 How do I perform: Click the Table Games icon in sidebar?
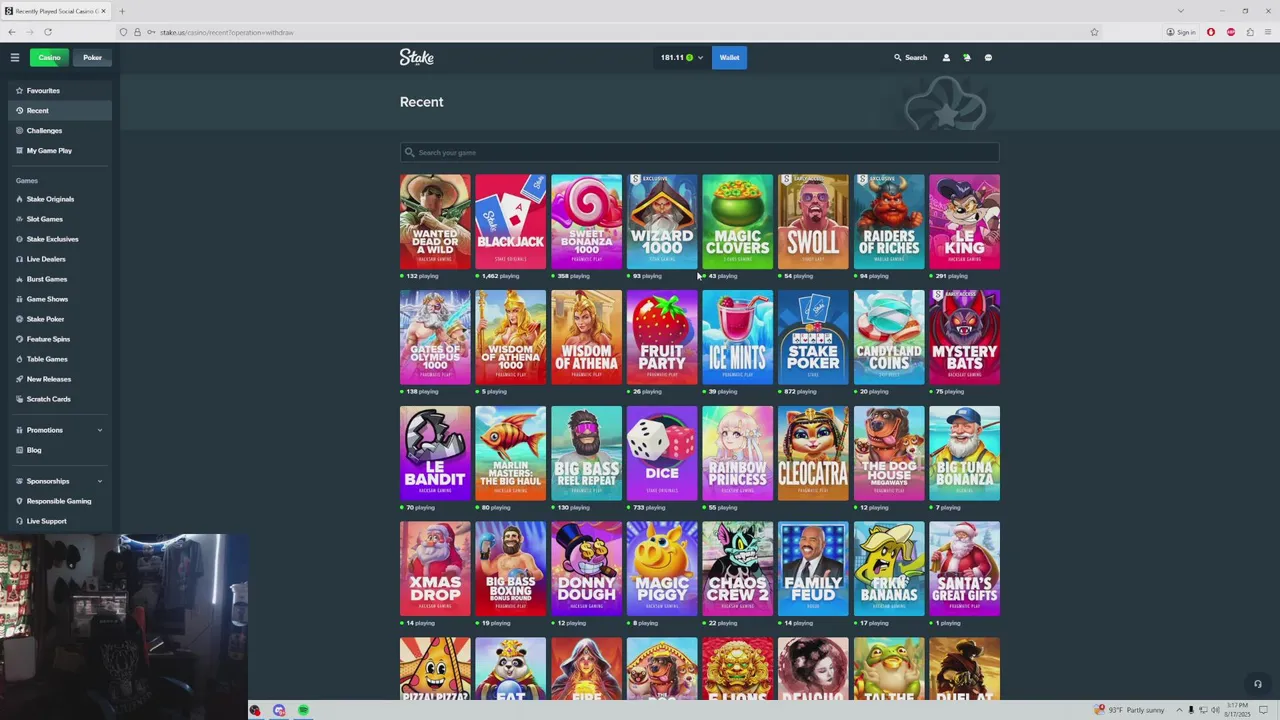point(19,359)
